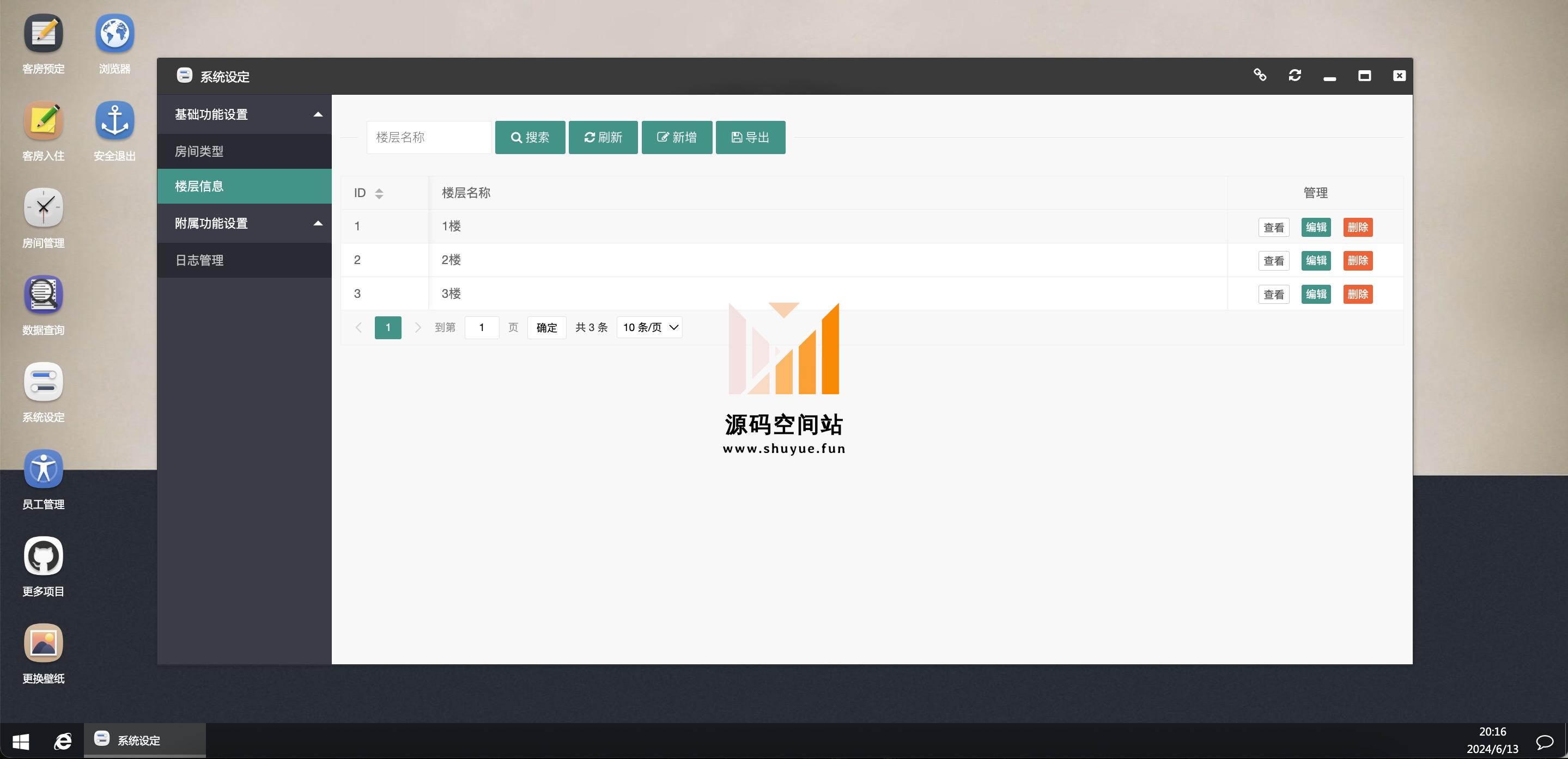The image size is (1568, 759).
Task: Click 编辑 for the 1楼 row
Action: [1316, 228]
